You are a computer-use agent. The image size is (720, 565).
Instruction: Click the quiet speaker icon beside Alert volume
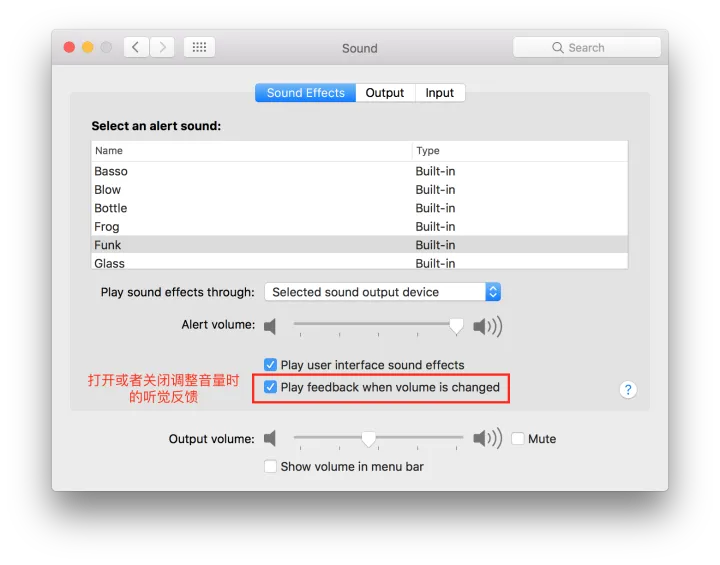pos(270,326)
